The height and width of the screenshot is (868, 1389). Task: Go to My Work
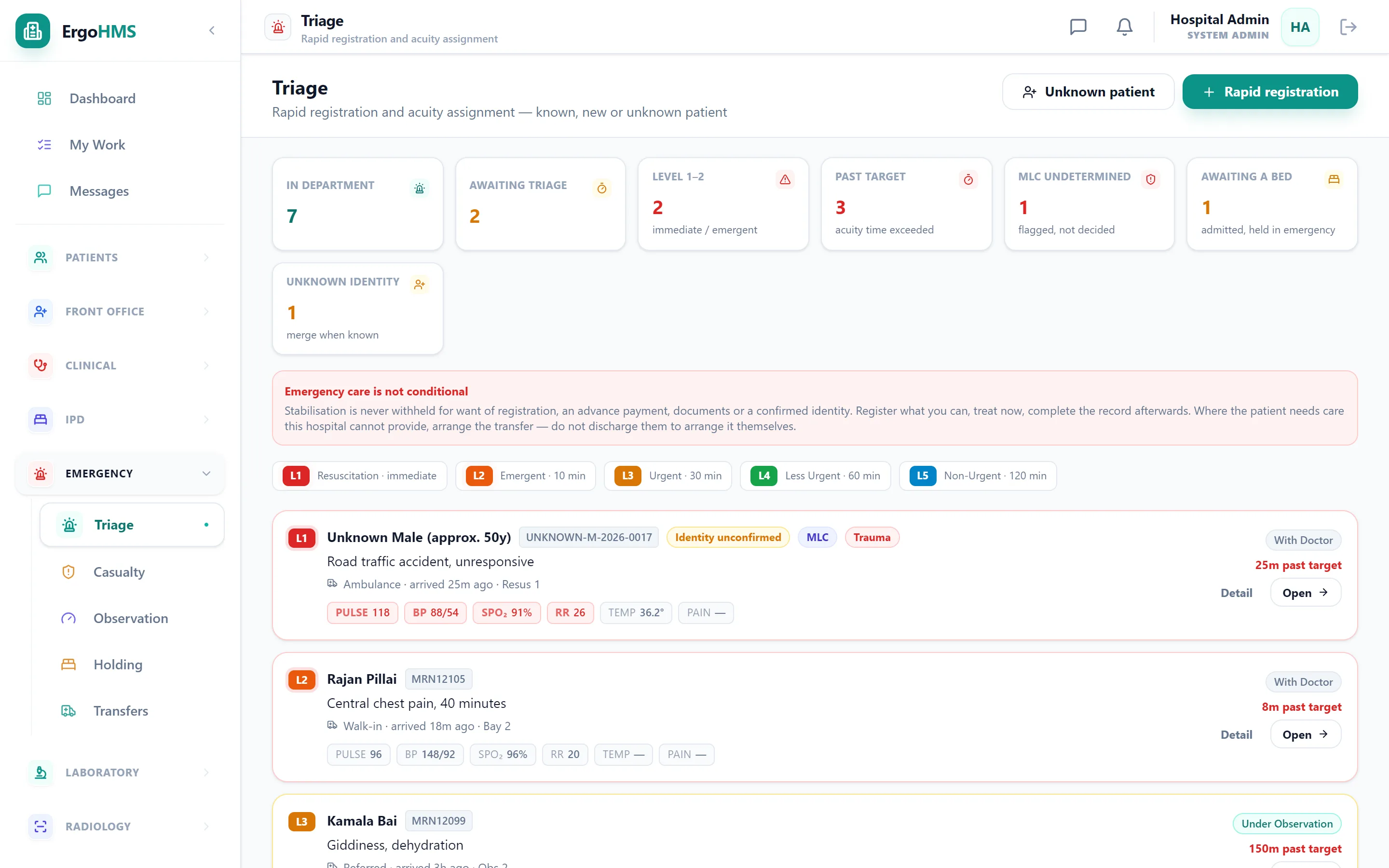(120, 145)
